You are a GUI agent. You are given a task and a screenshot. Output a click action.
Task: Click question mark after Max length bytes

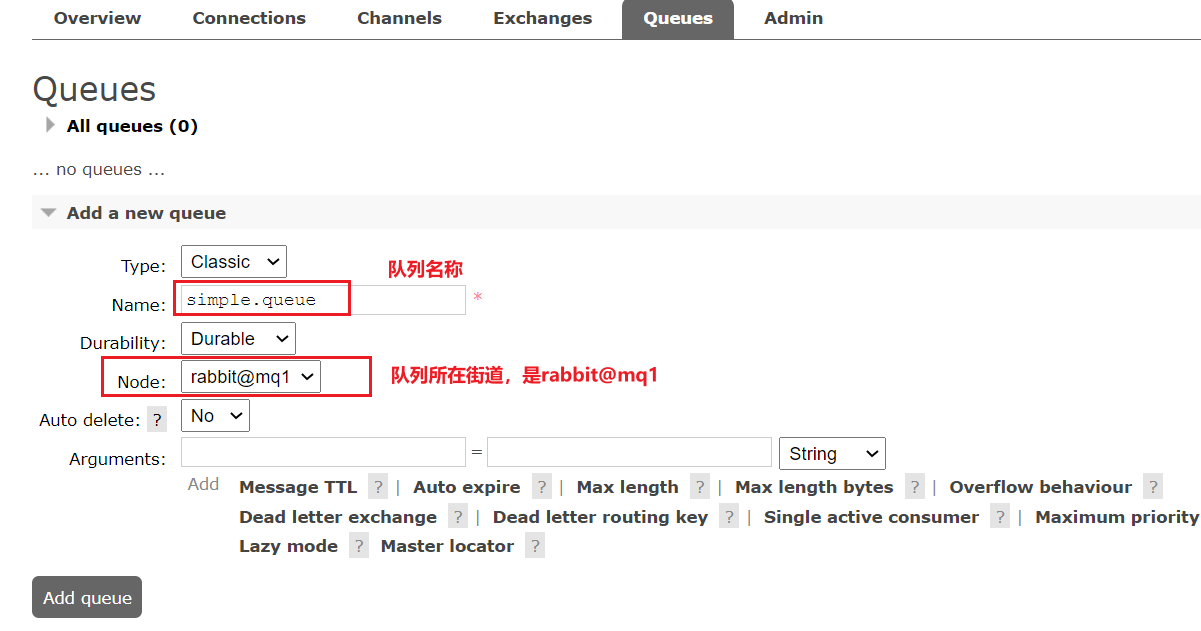[914, 487]
